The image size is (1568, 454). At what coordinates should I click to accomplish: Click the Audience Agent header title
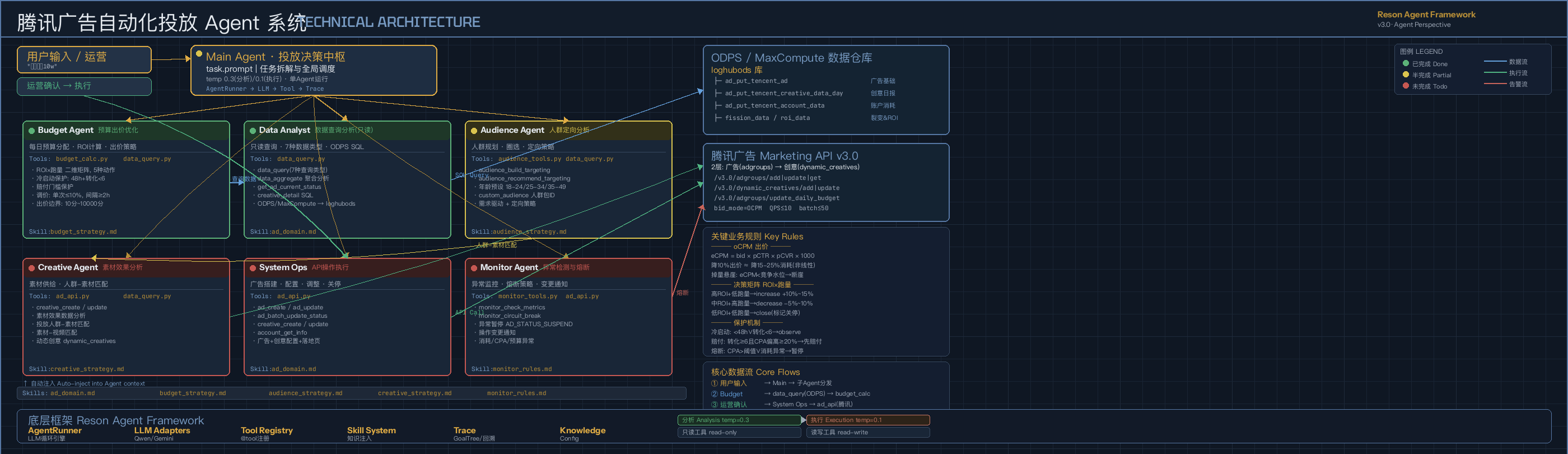512,131
